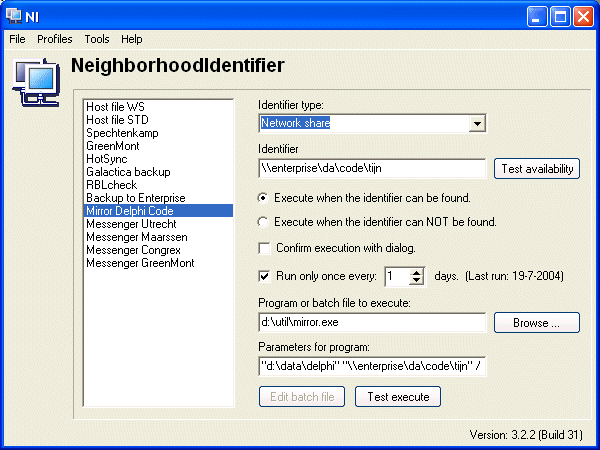Click the 'Network share' selected text in combo box
The image size is (600, 450).
[295, 123]
